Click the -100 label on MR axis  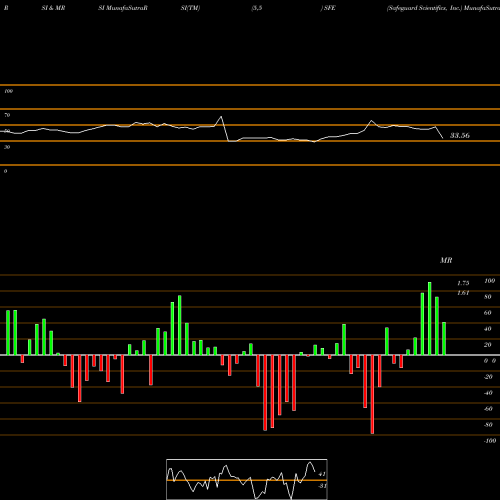coord(490,441)
